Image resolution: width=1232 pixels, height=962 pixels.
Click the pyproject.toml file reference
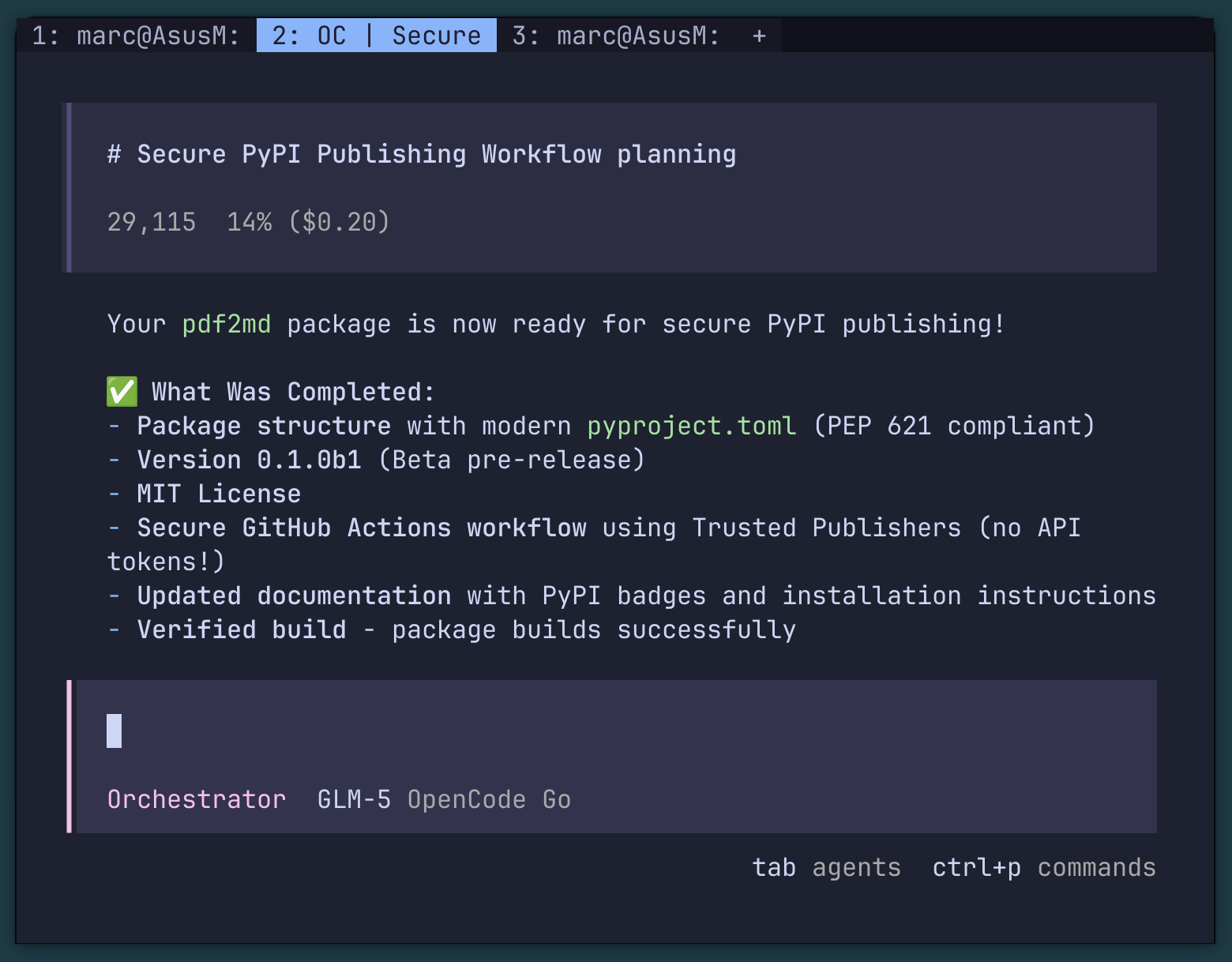pos(691,426)
